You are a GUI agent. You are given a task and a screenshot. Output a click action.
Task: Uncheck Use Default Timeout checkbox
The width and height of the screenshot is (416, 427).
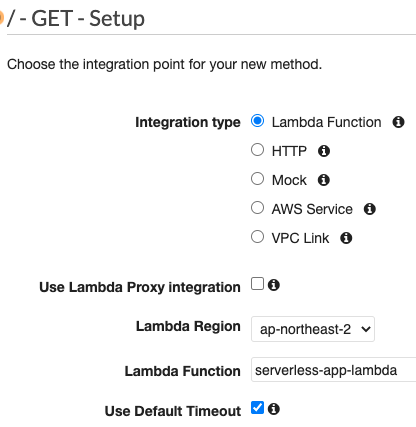(257, 407)
